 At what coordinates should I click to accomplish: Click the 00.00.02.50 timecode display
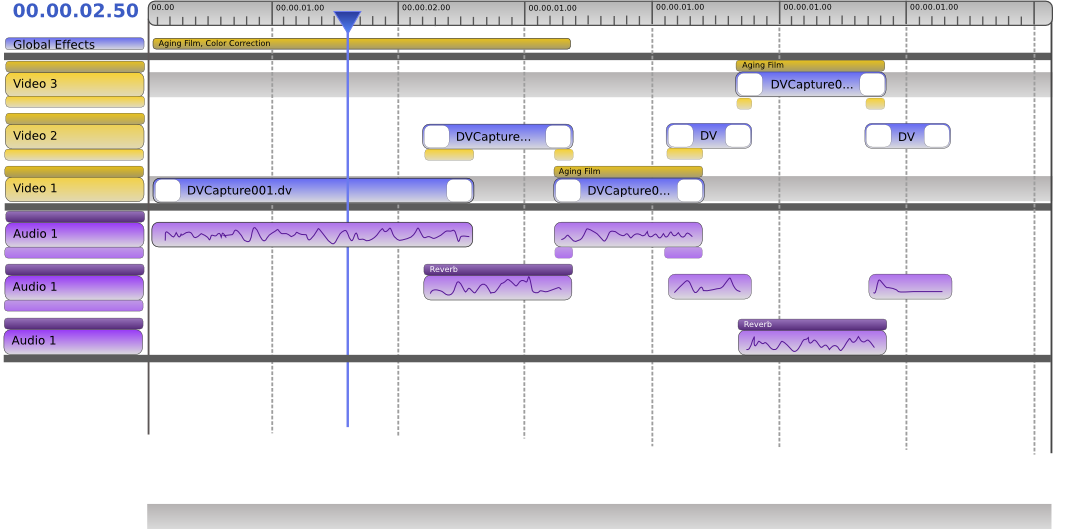(76, 12)
